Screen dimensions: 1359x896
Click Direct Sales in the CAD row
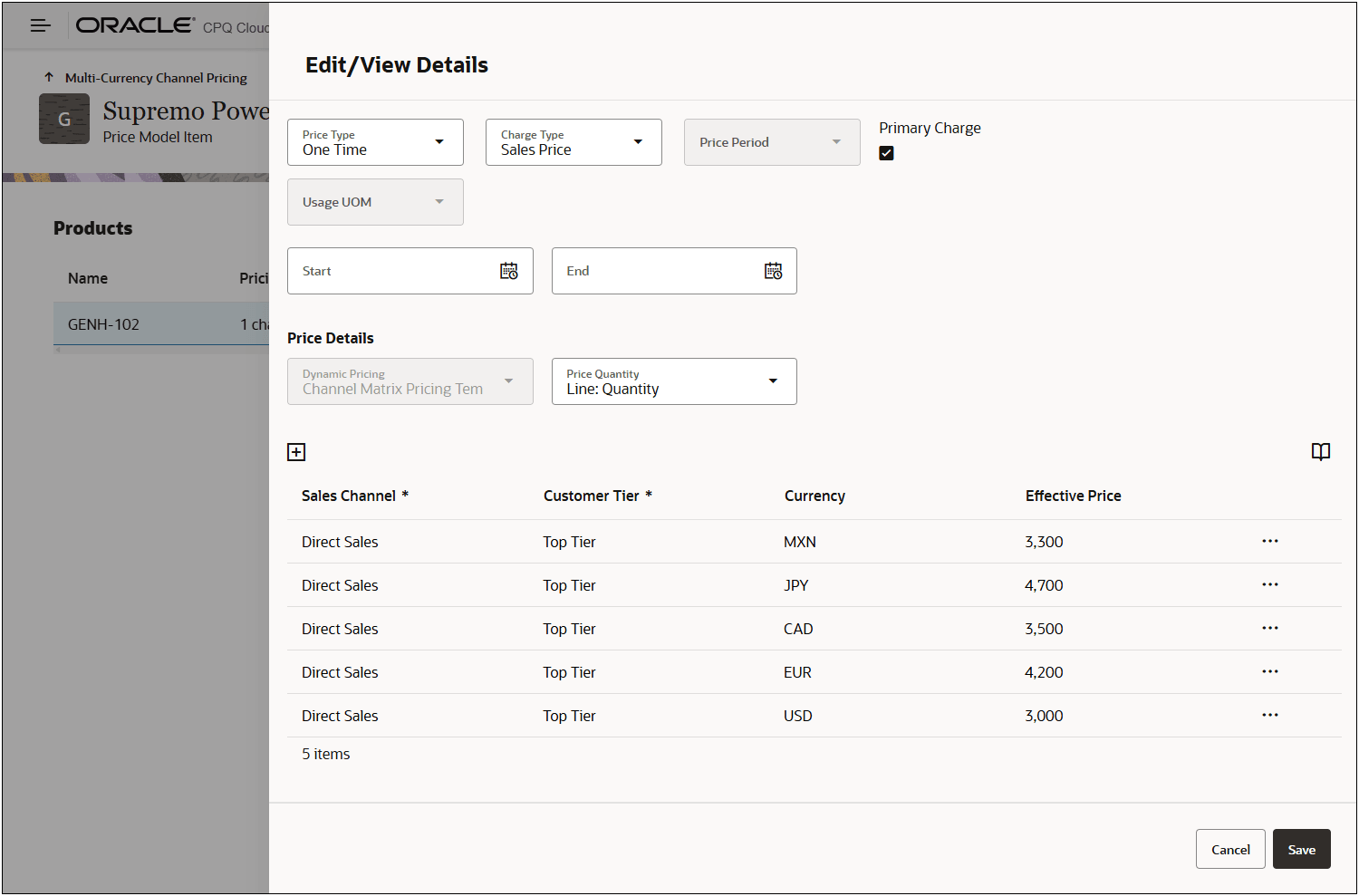click(x=340, y=629)
